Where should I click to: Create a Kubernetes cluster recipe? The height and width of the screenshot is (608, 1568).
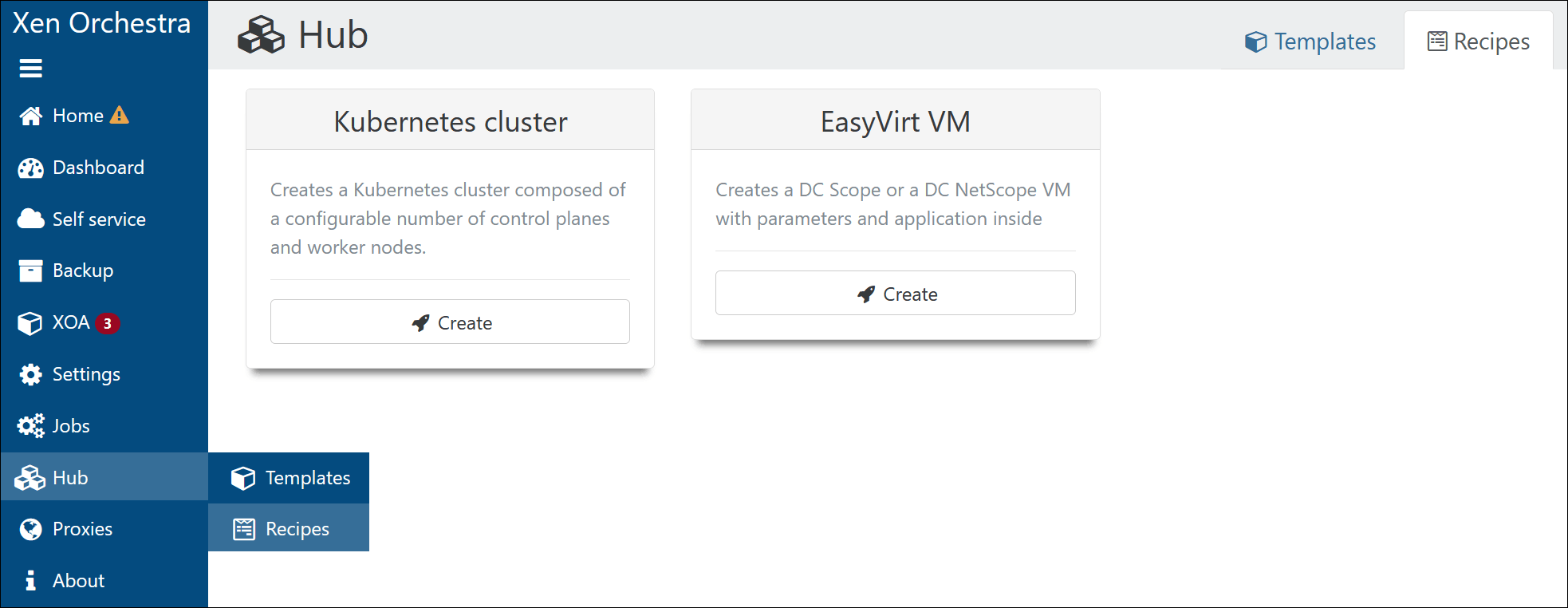pyautogui.click(x=450, y=322)
